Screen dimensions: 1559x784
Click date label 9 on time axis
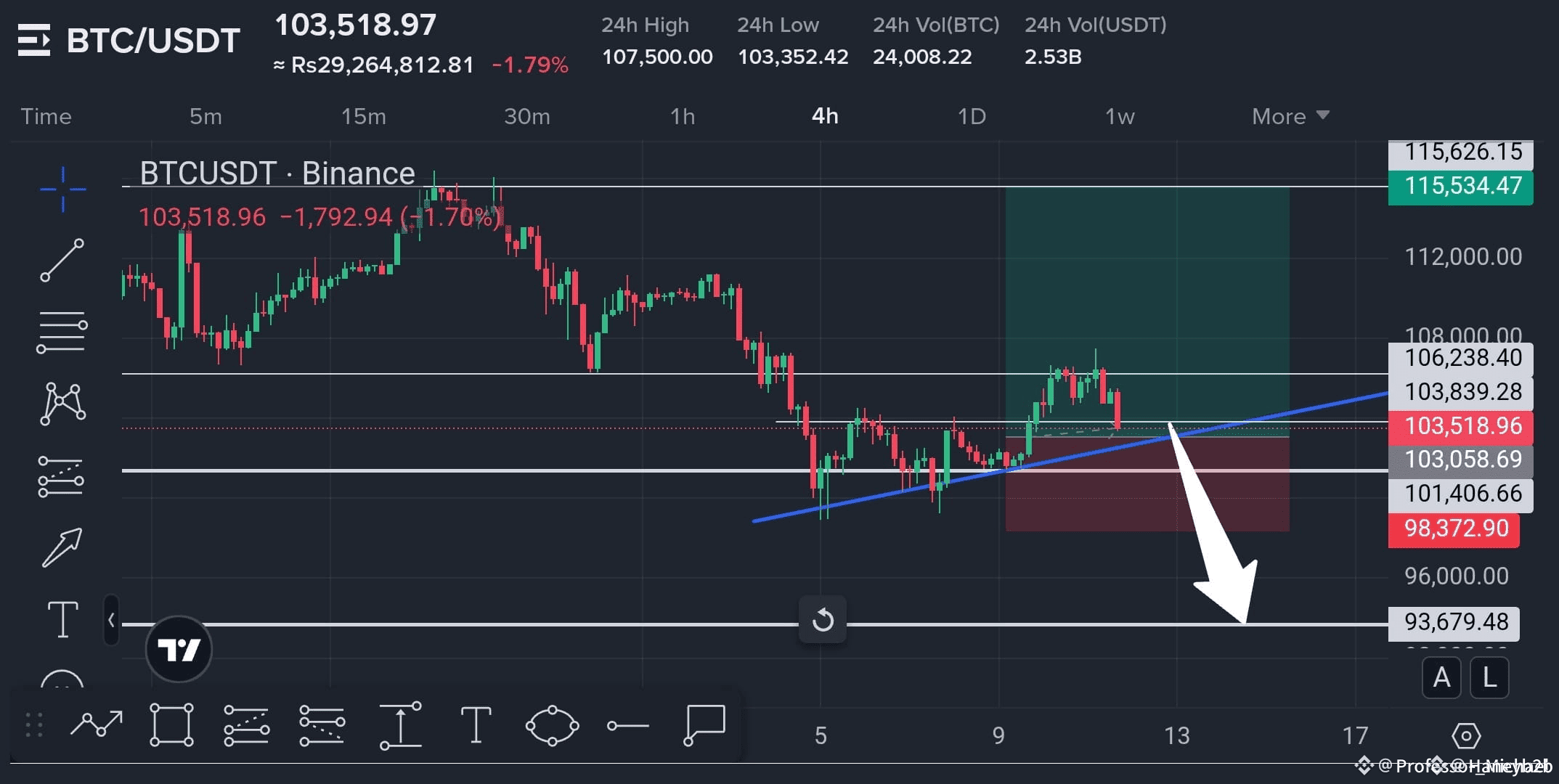[999, 736]
